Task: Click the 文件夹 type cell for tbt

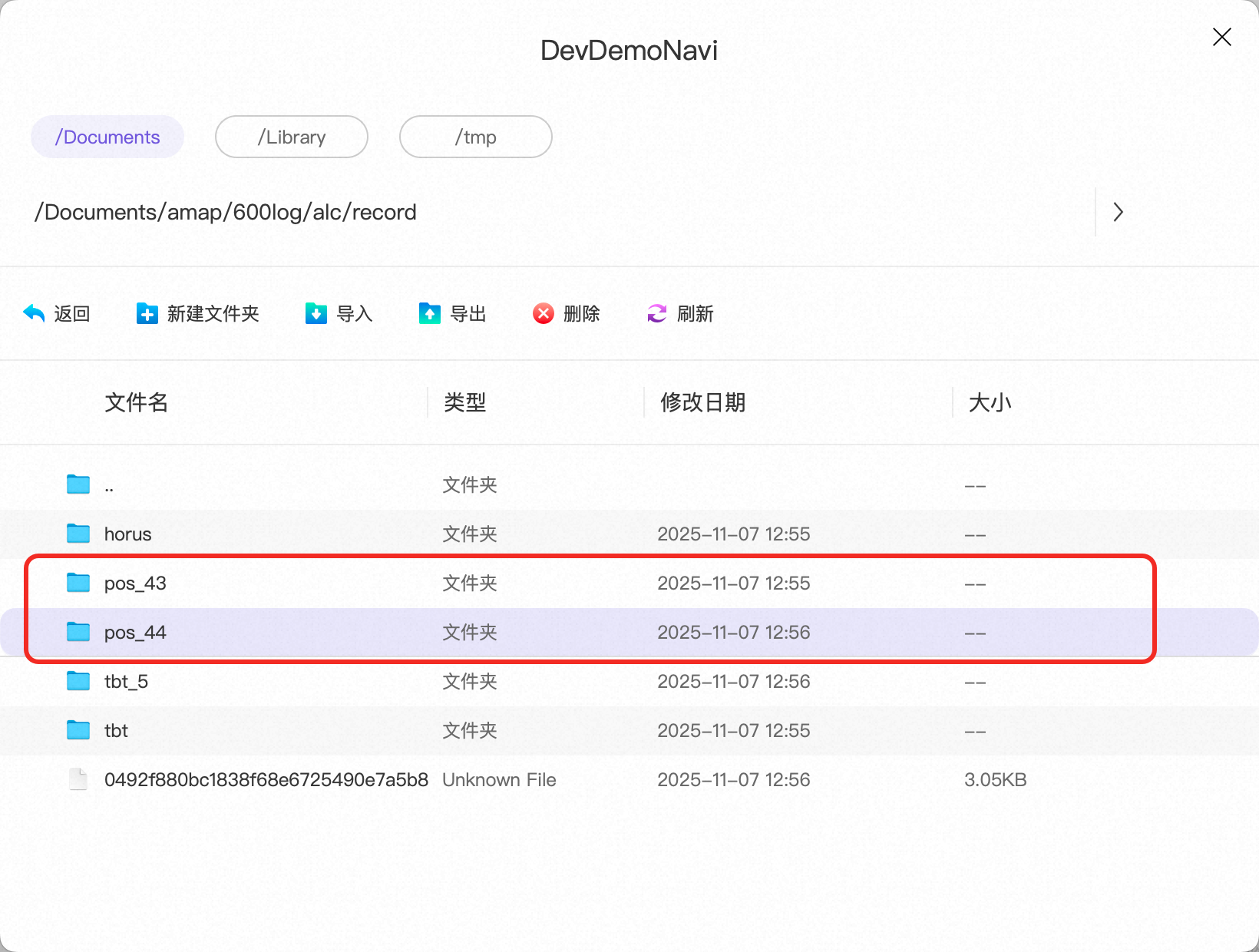Action: tap(470, 730)
